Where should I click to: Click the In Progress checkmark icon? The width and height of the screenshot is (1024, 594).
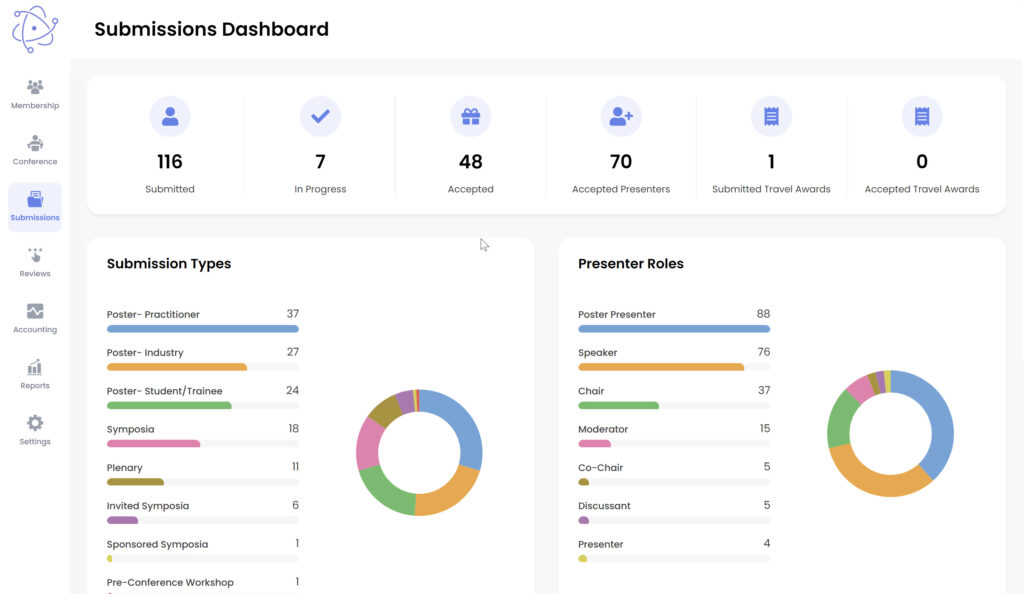tap(320, 117)
